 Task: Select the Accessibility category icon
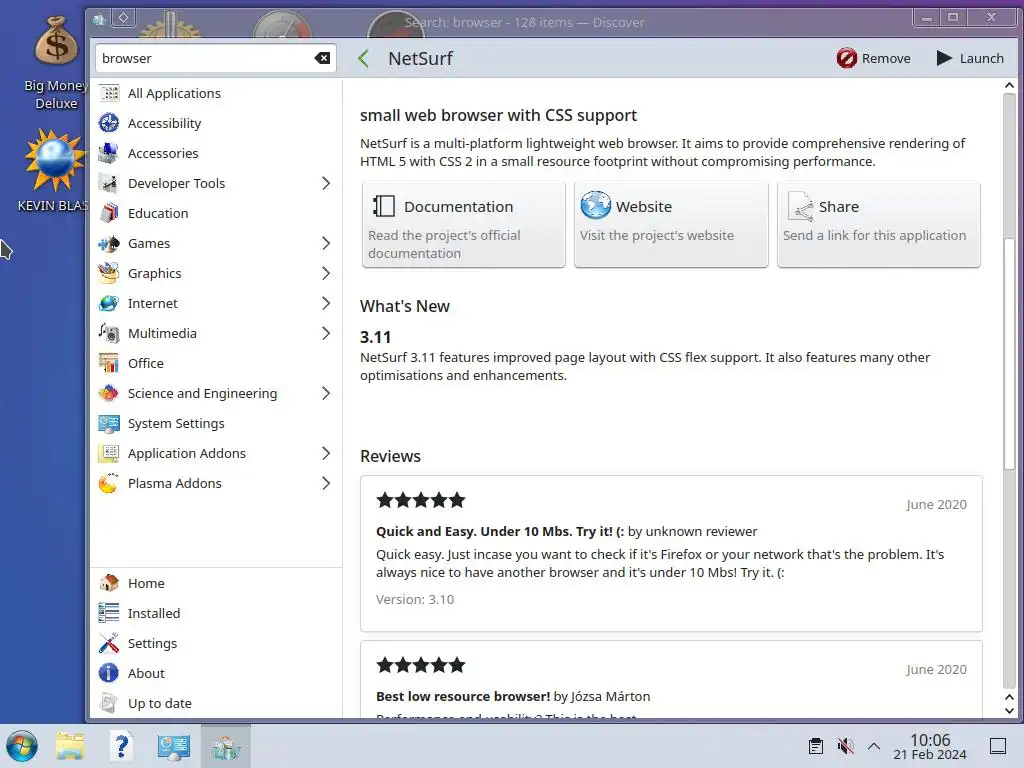(x=108, y=123)
